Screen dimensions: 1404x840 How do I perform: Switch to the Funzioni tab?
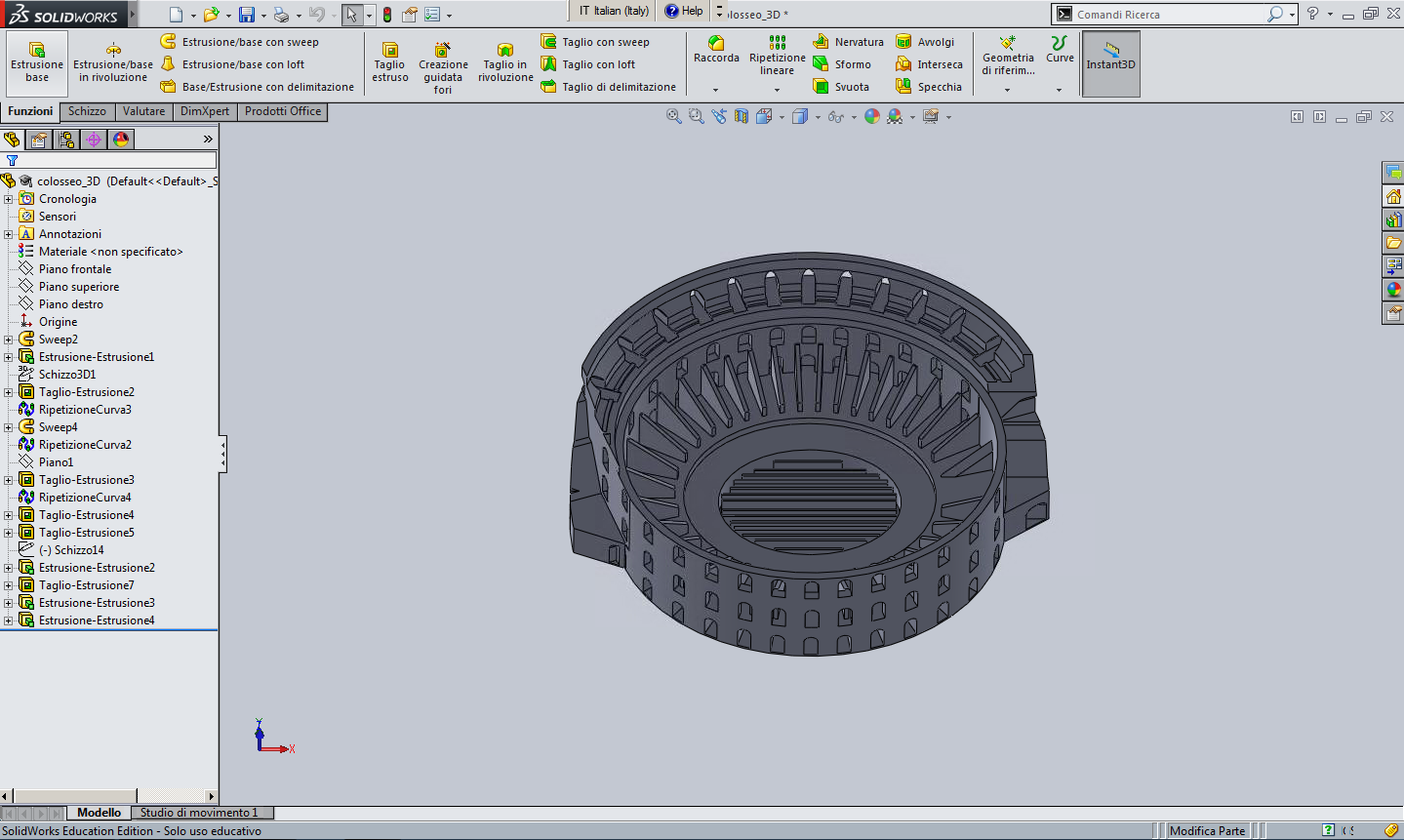(x=30, y=111)
